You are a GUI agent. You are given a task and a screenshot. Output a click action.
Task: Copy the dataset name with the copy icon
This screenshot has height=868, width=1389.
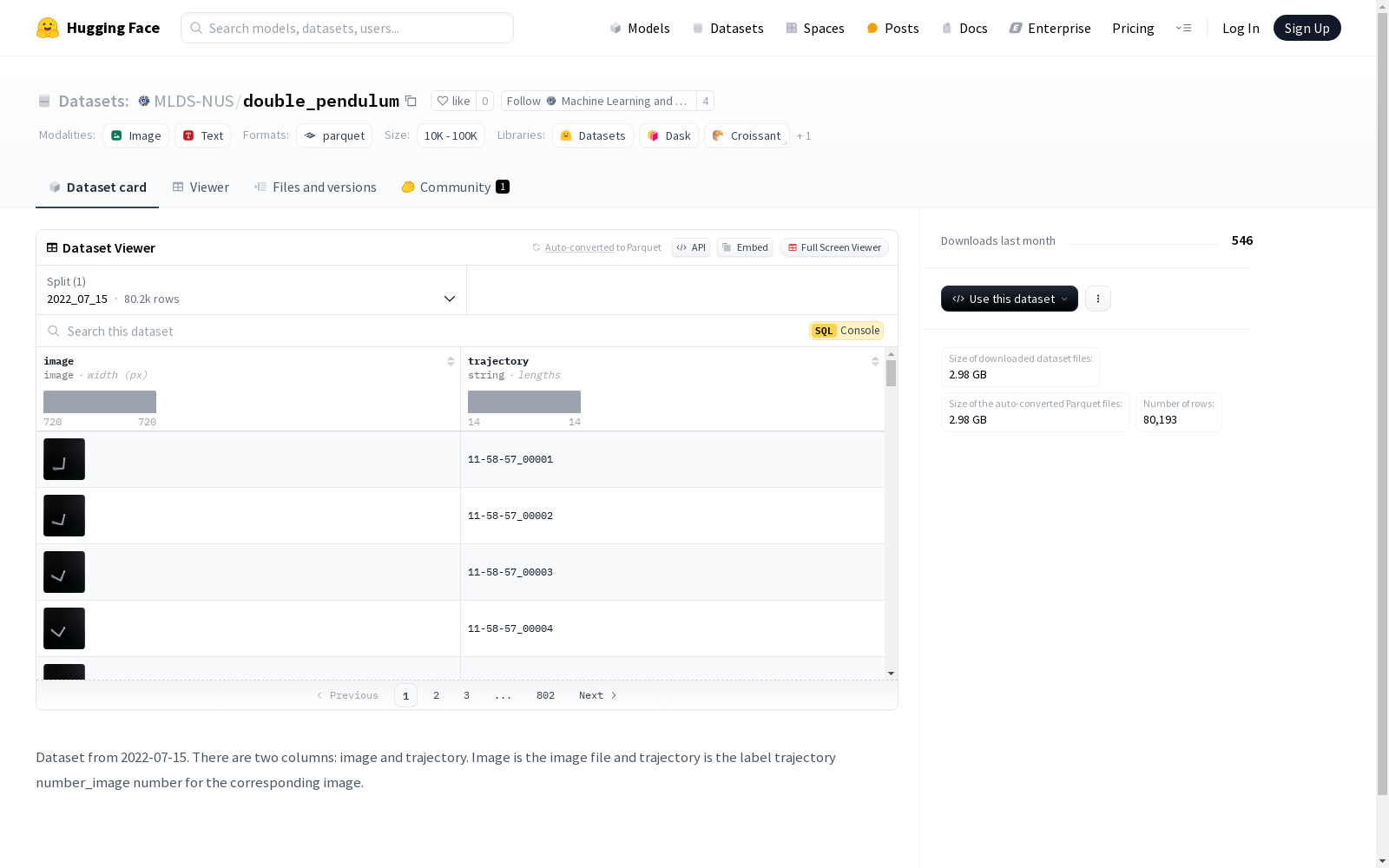[411, 102]
